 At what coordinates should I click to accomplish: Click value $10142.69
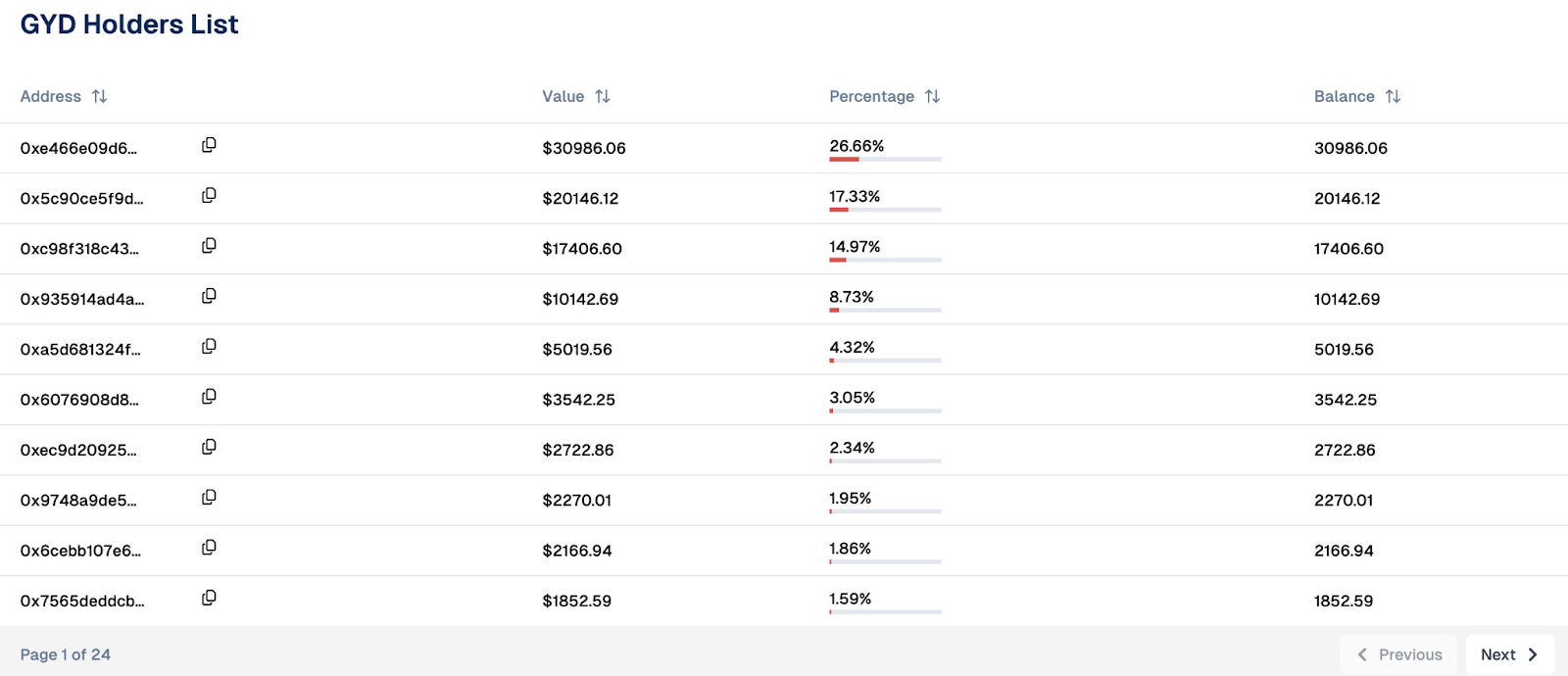pos(580,299)
